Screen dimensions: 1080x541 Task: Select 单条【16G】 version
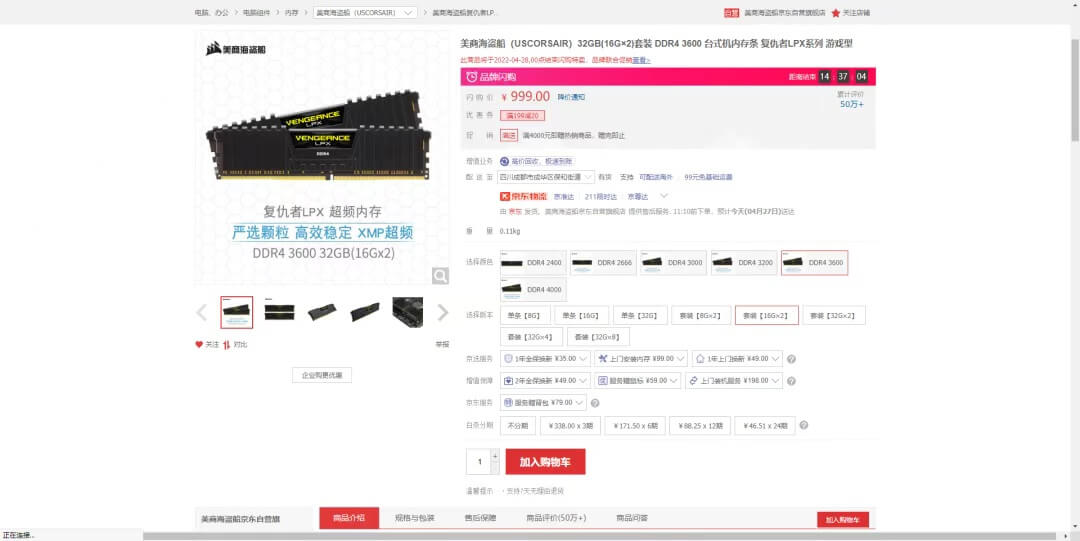click(581, 315)
